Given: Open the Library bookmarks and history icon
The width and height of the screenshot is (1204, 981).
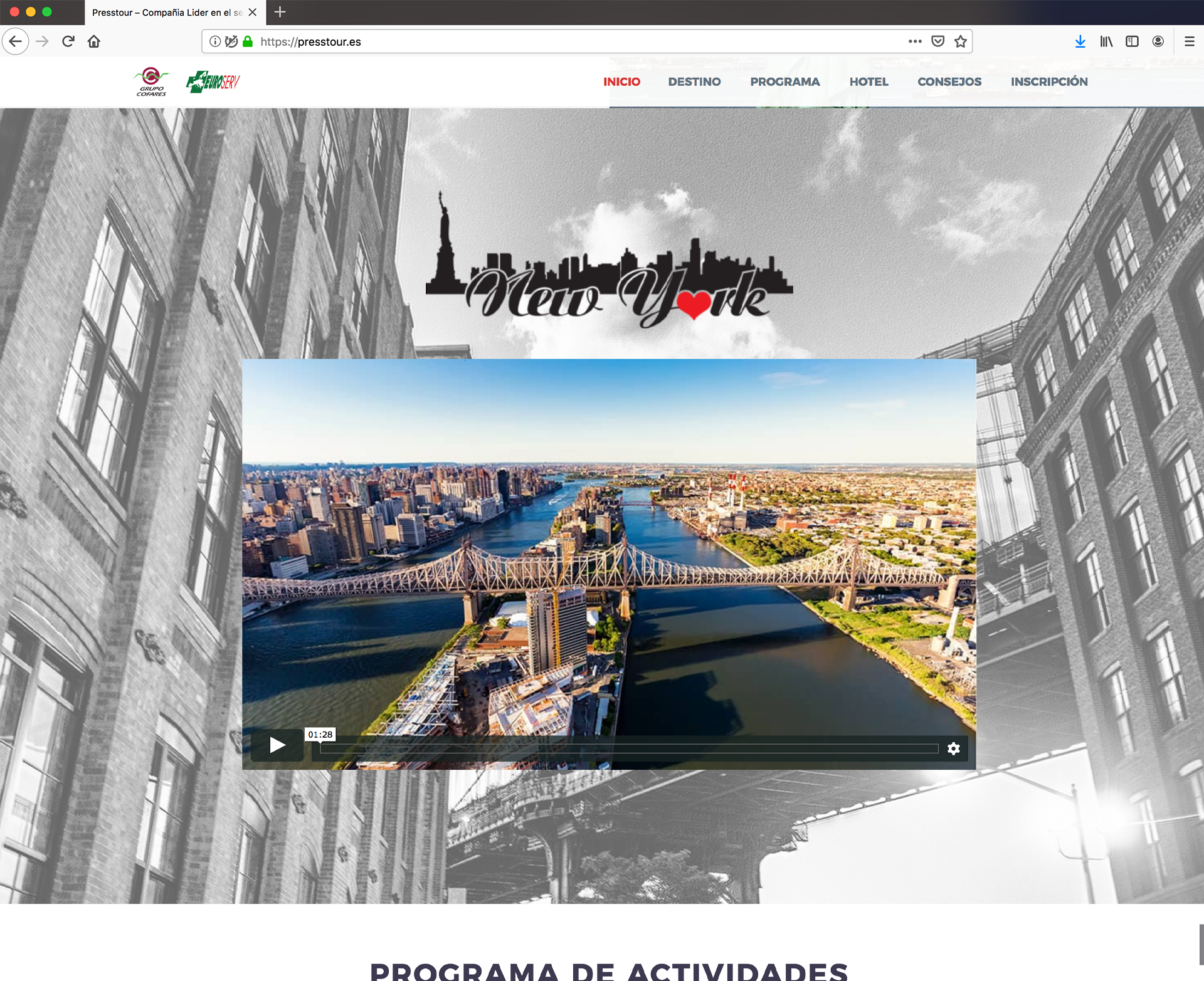Looking at the screenshot, I should (x=1106, y=41).
